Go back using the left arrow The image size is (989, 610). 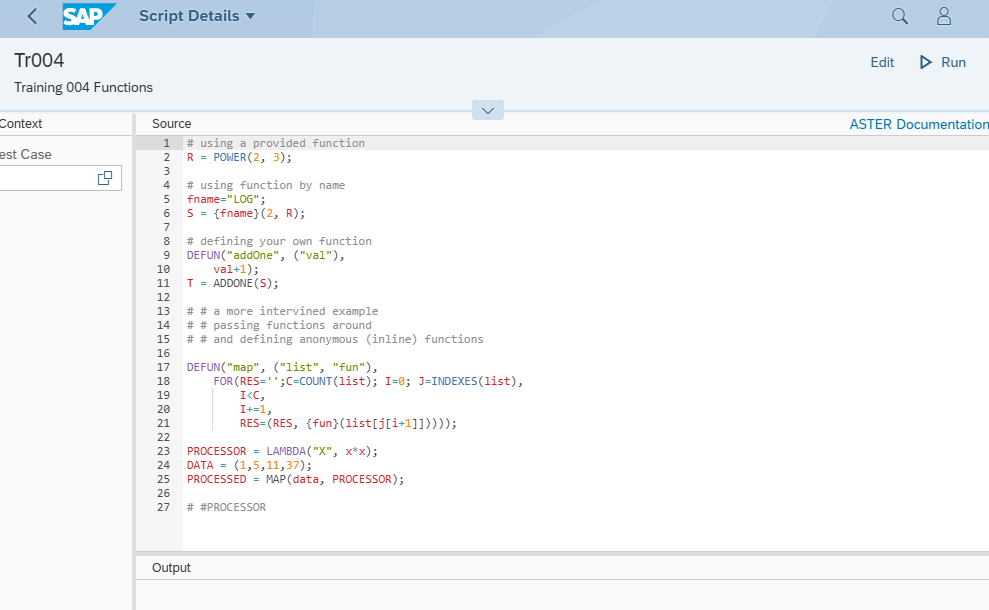32,16
